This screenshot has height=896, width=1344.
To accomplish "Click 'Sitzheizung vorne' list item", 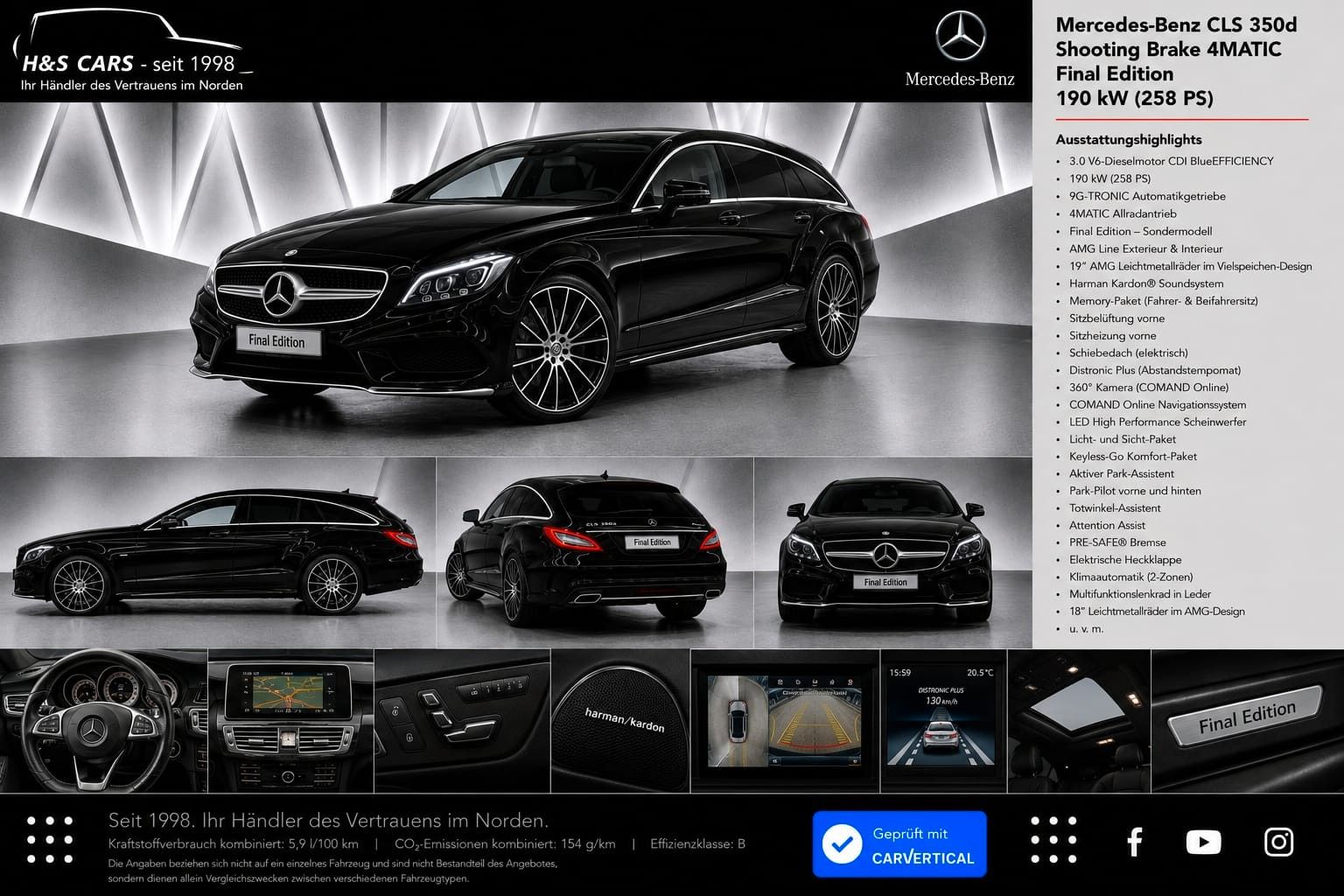I will [1112, 336].
